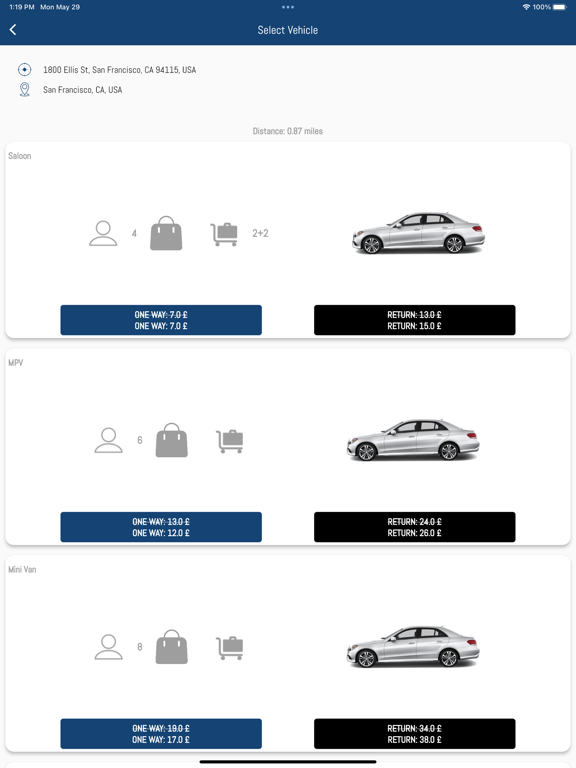Tap the Mini Van passenger count 8
This screenshot has height=768, width=576.
(x=140, y=647)
